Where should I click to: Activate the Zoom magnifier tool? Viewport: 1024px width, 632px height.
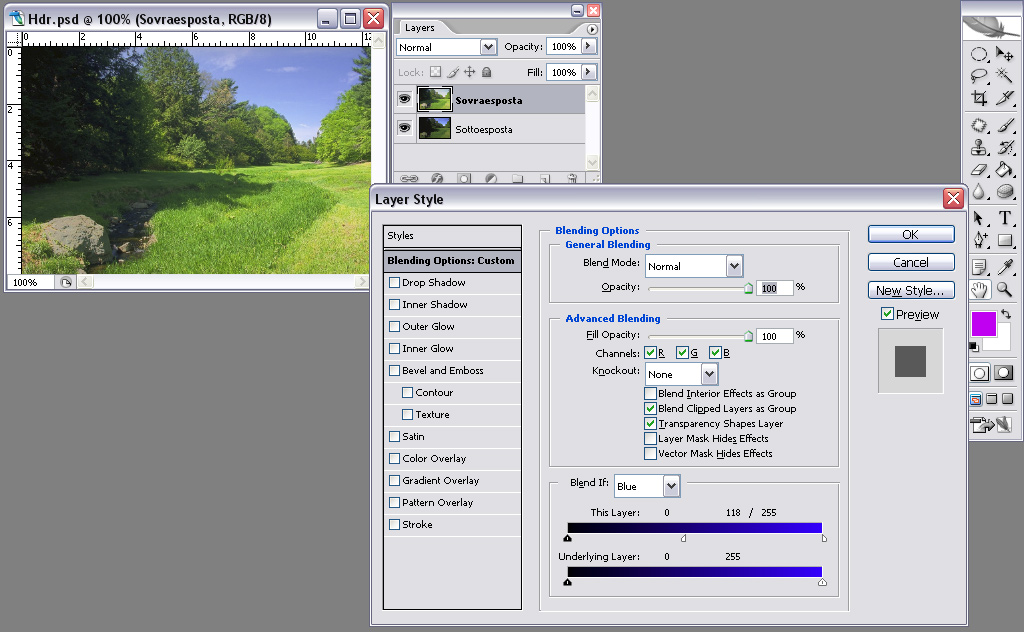[x=1005, y=290]
